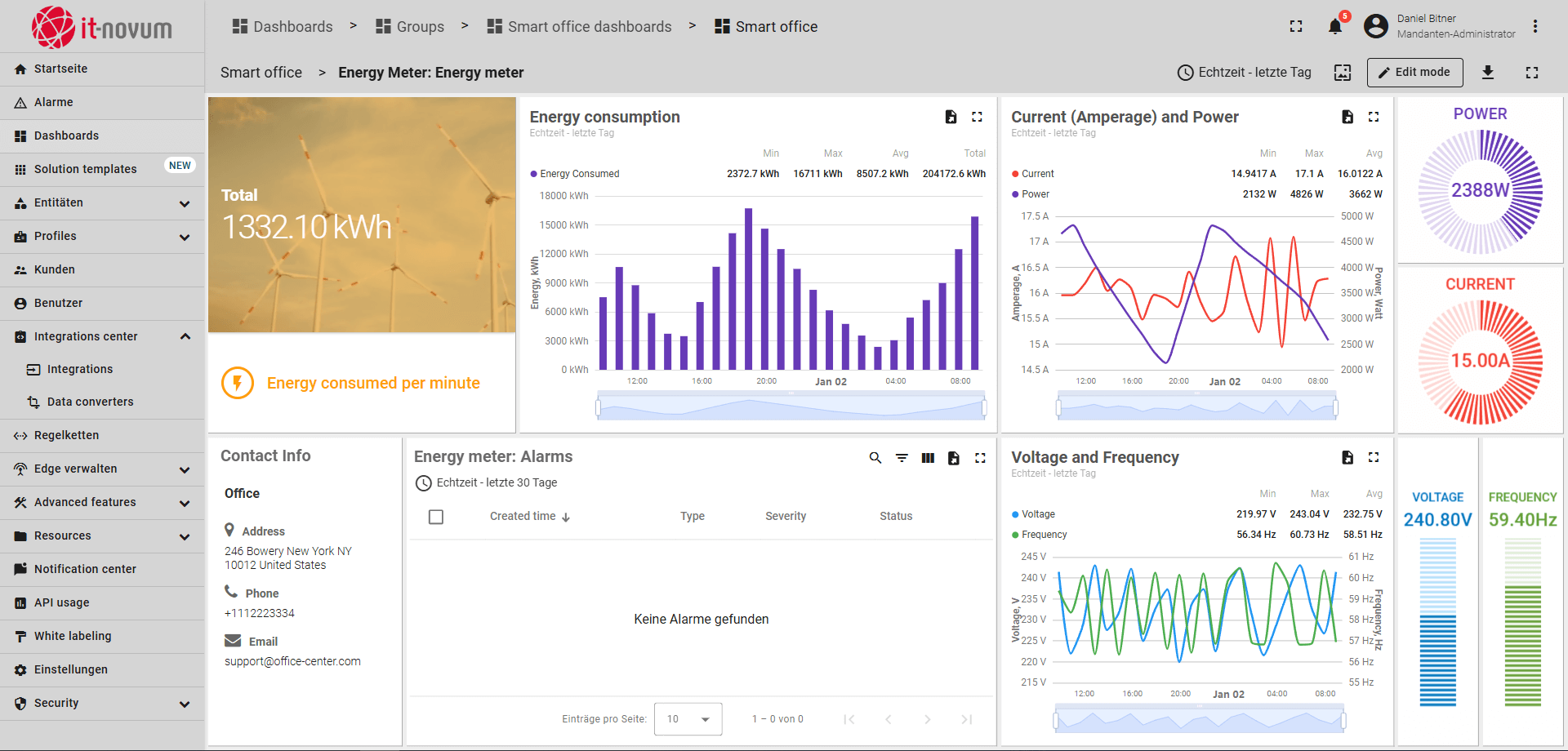Go to Notification center menu item
The width and height of the screenshot is (1568, 751).
click(85, 569)
